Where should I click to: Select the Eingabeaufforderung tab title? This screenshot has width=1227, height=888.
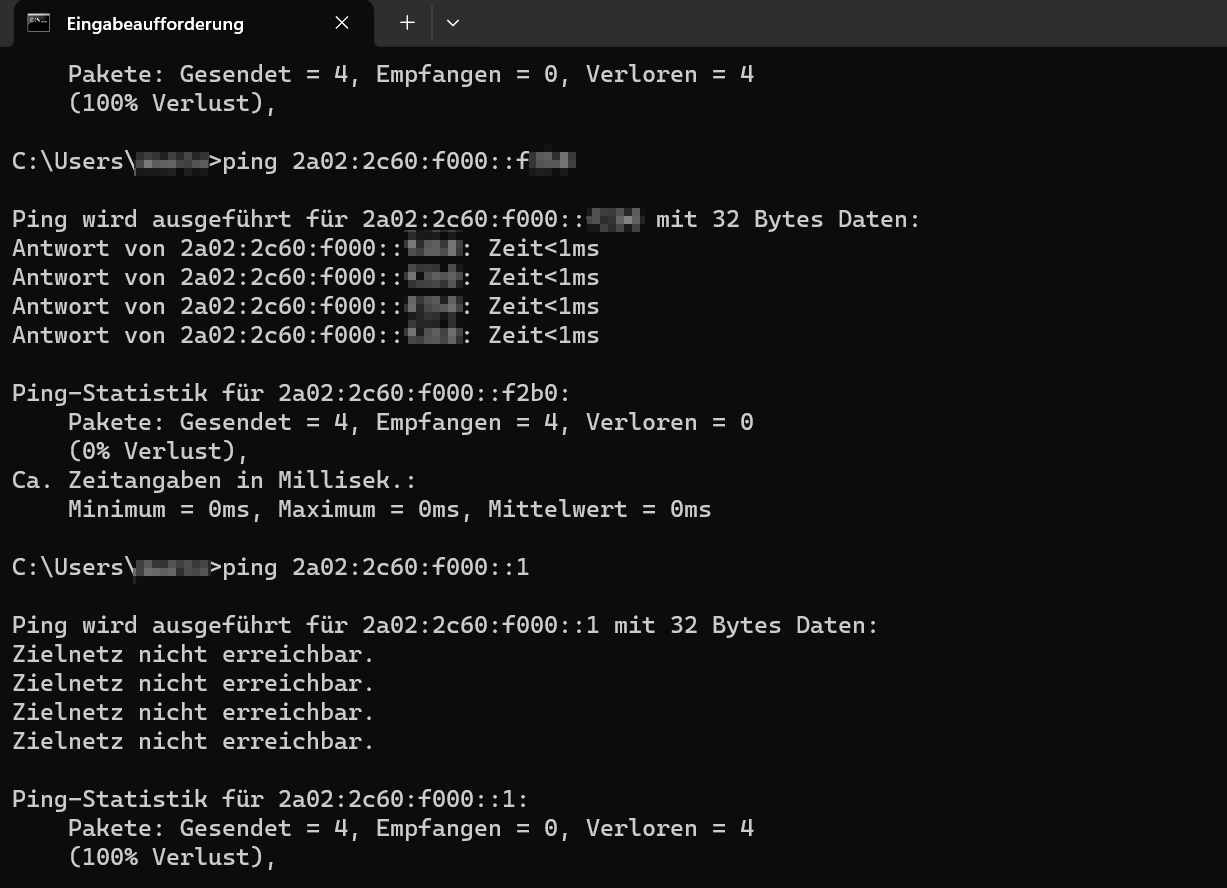click(155, 23)
